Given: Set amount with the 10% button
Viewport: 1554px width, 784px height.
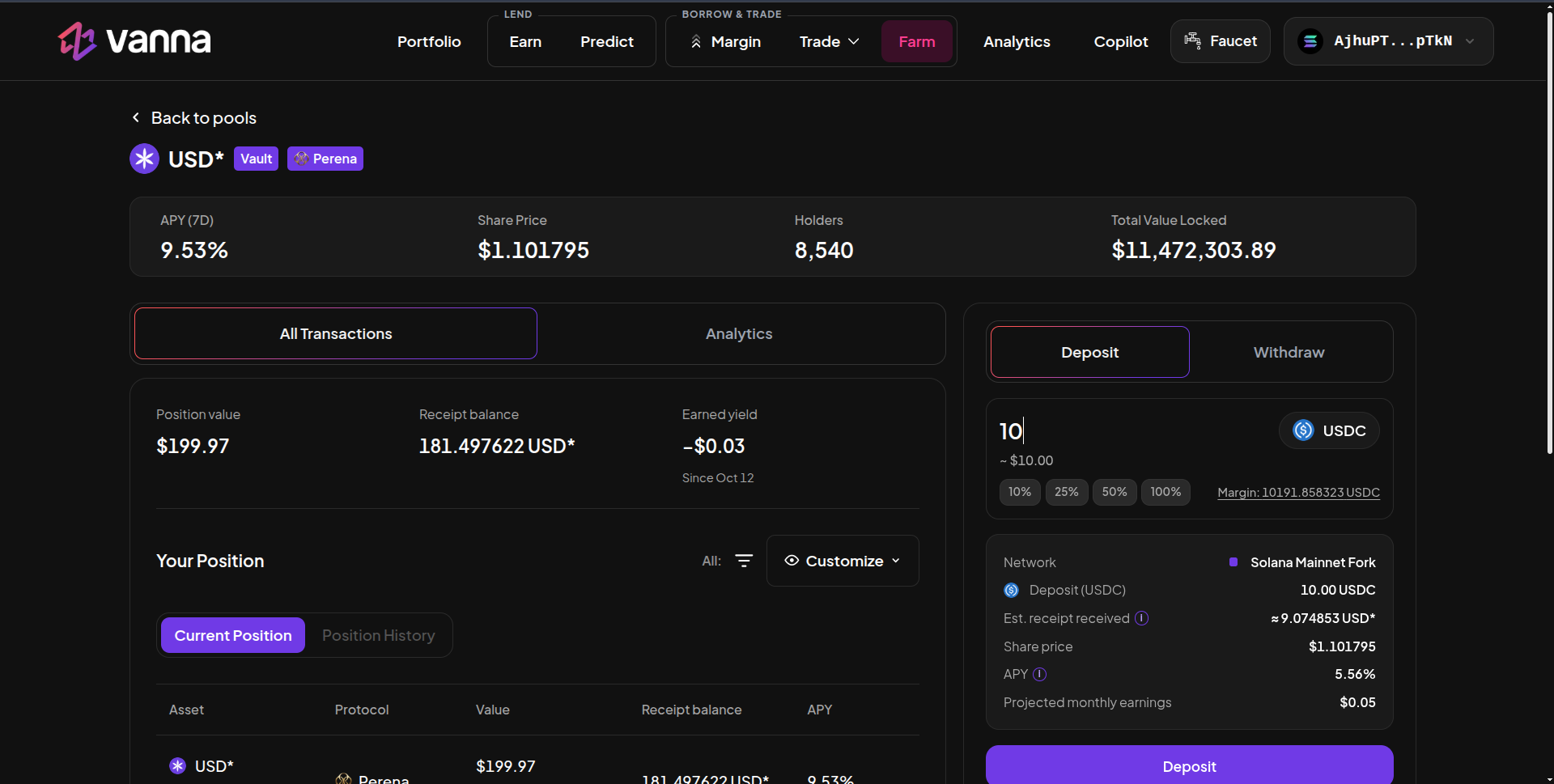Looking at the screenshot, I should [1020, 492].
